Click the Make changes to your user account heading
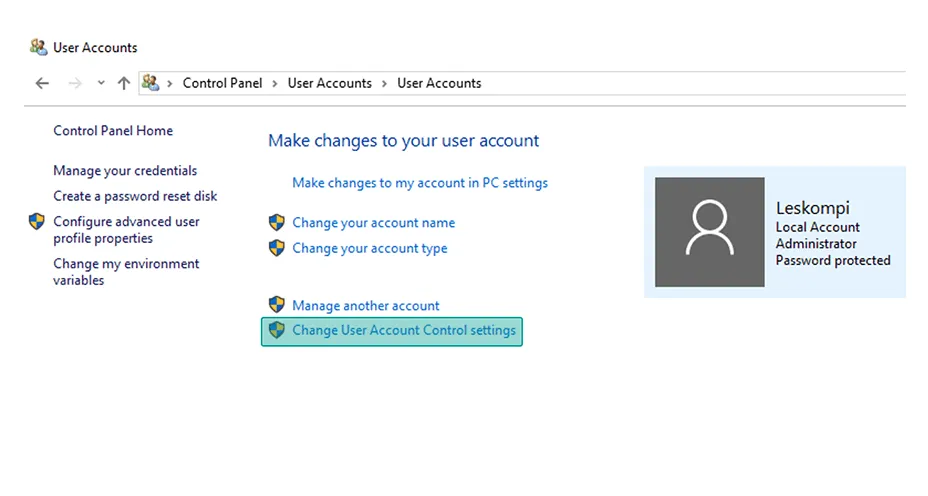This screenshot has width=928, height=496. (404, 141)
